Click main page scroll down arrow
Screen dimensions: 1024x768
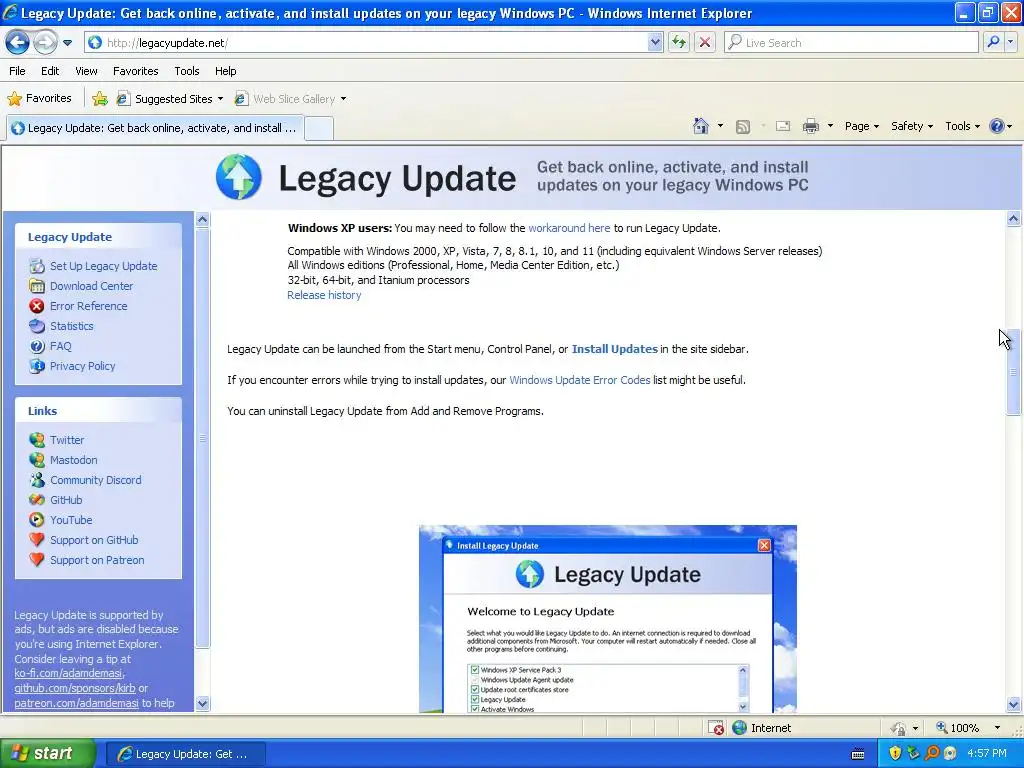click(1014, 704)
